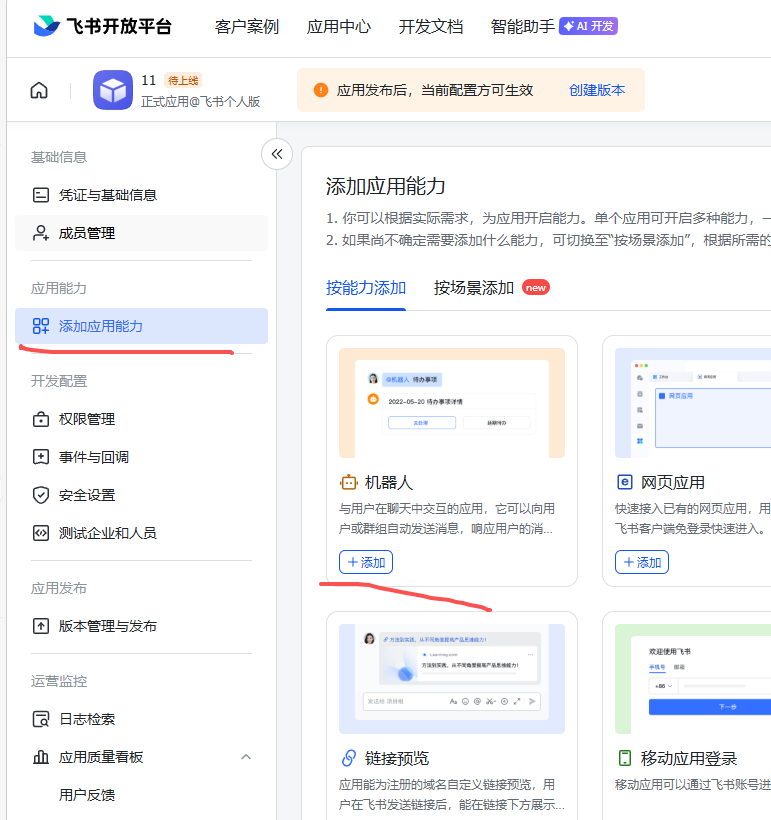Click 网页应用 card title
Screen dimensions: 771x820
coord(673,482)
